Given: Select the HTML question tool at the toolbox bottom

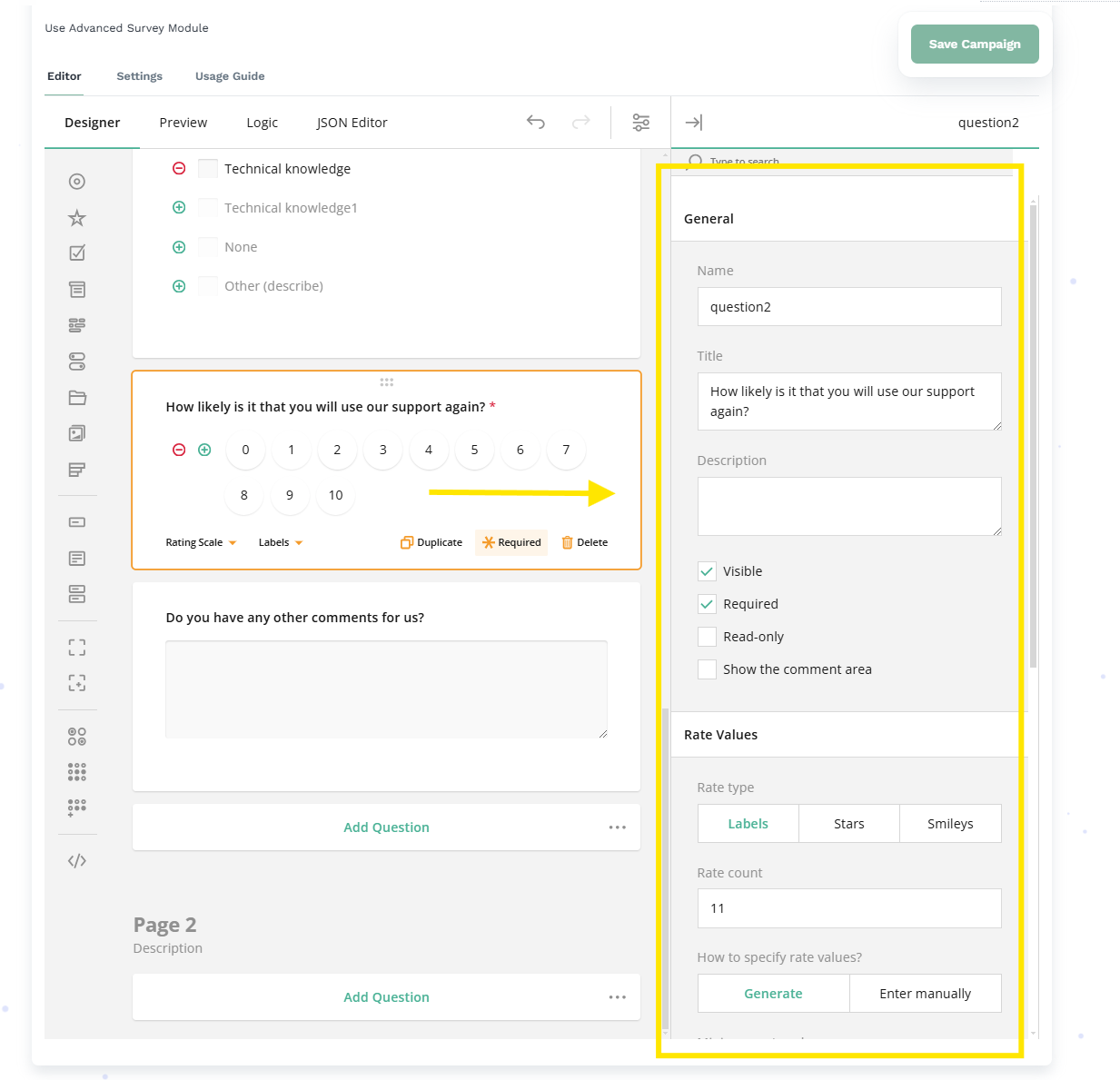Looking at the screenshot, I should 77,859.
